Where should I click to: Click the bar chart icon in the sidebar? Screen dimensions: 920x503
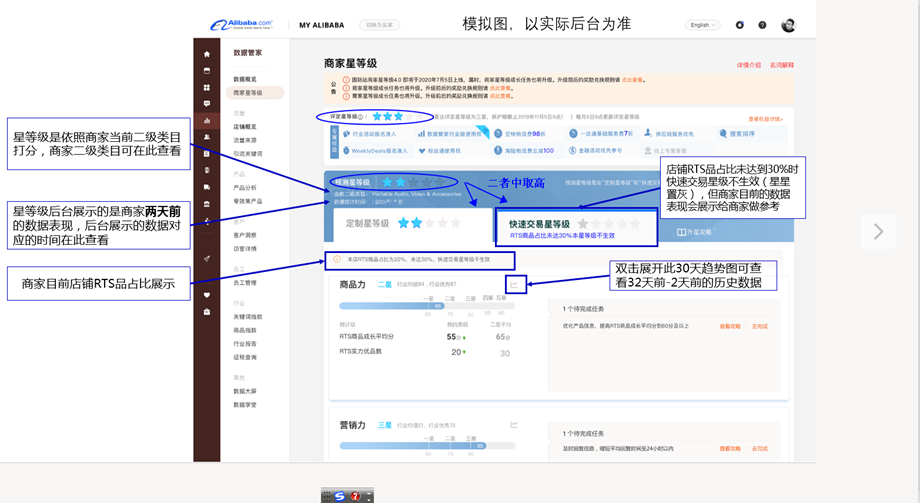tap(207, 121)
